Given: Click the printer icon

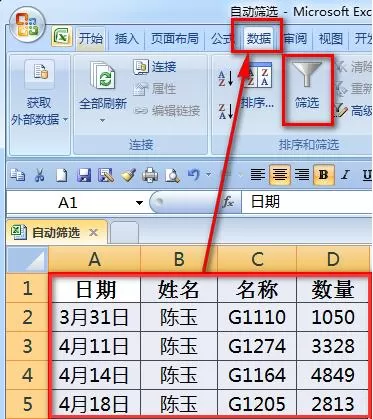Looking at the screenshot, I should (x=150, y=175).
